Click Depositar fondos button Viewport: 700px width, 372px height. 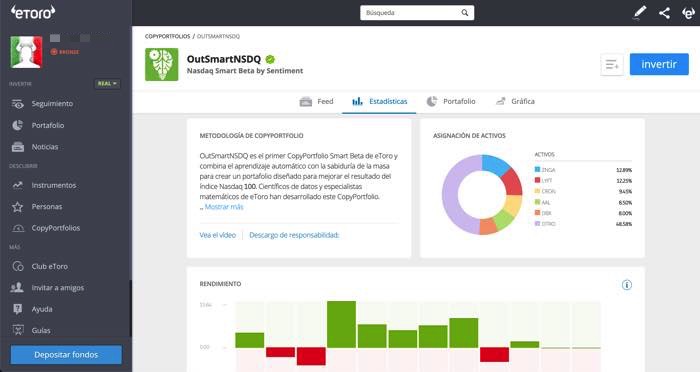[66, 355]
